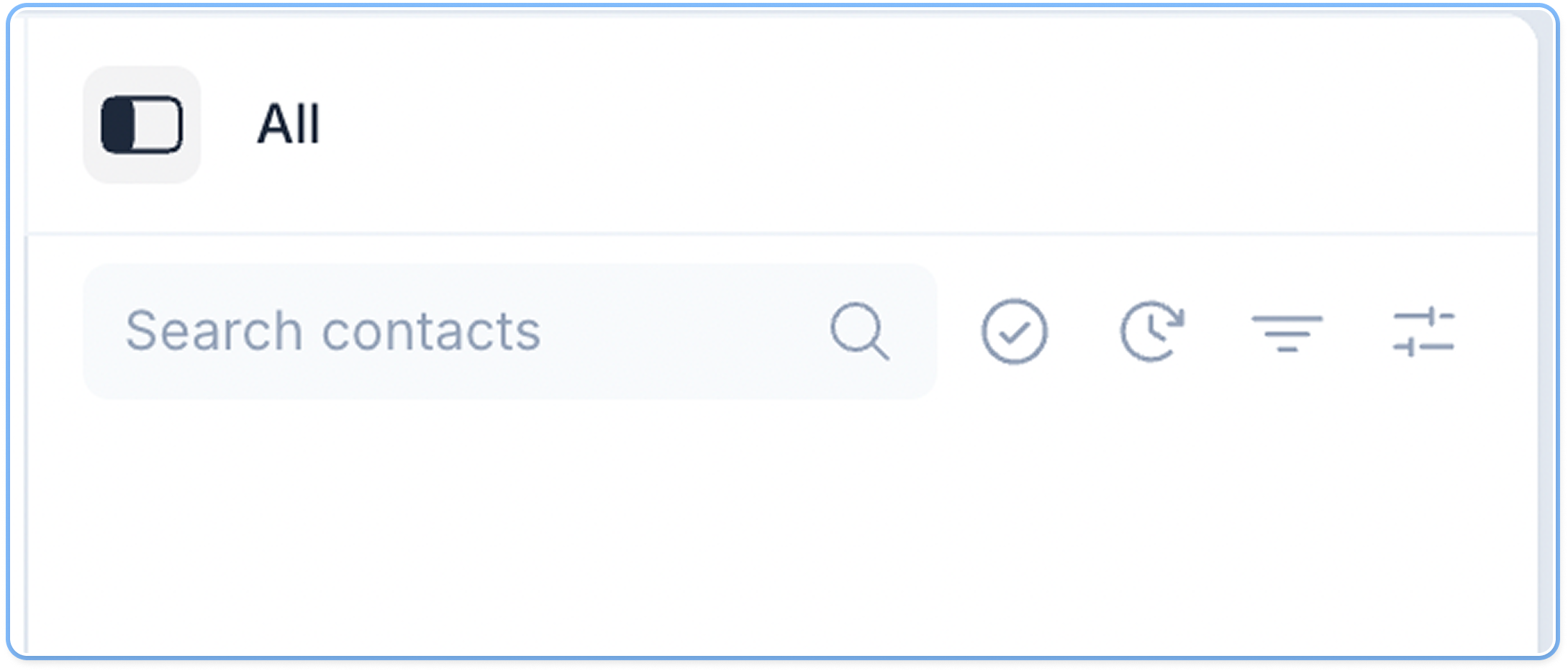Click the clock with refresh arrow icon

coord(1152,332)
